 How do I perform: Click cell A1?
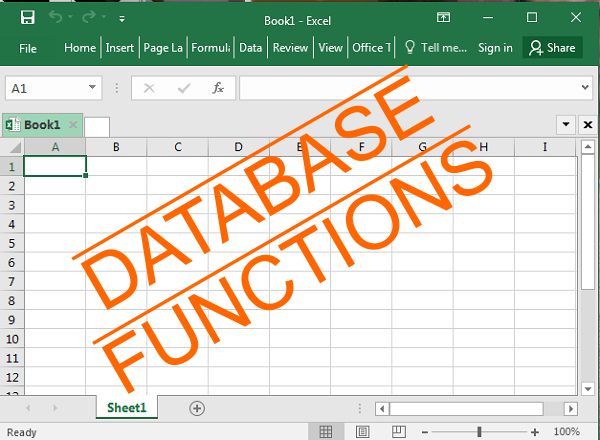pos(55,166)
